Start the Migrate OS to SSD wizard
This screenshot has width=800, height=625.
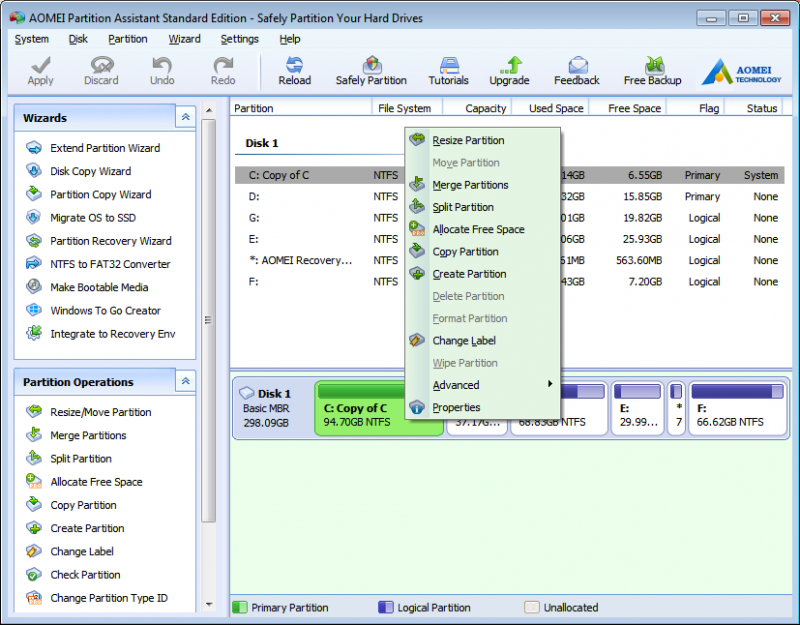93,217
